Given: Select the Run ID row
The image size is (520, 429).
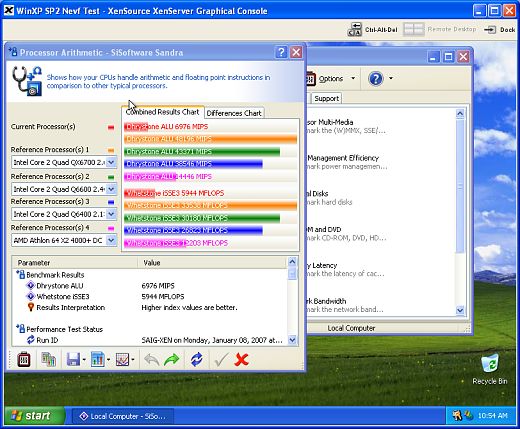Looking at the screenshot, I should pos(149,340).
